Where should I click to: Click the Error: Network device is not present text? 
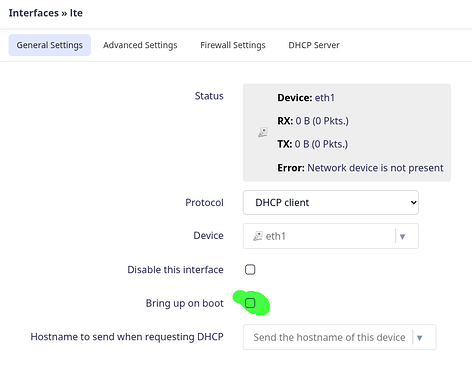360,168
